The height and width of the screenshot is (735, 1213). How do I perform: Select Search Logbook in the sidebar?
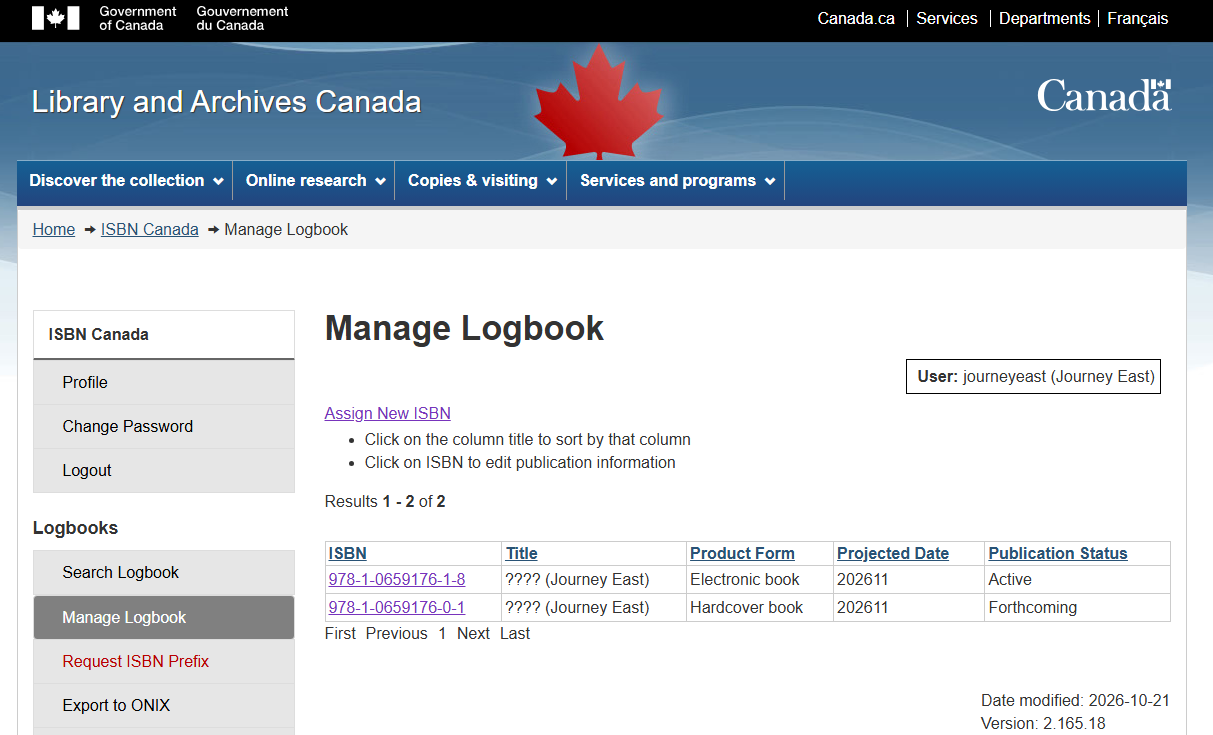coord(164,572)
